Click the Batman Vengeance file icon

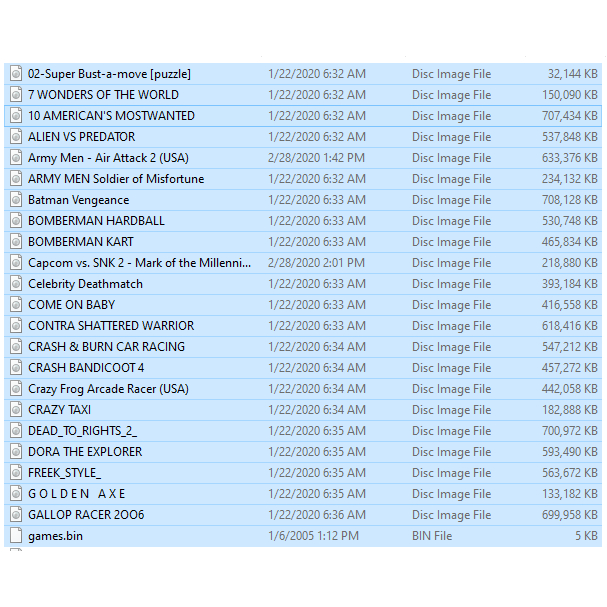[16, 200]
